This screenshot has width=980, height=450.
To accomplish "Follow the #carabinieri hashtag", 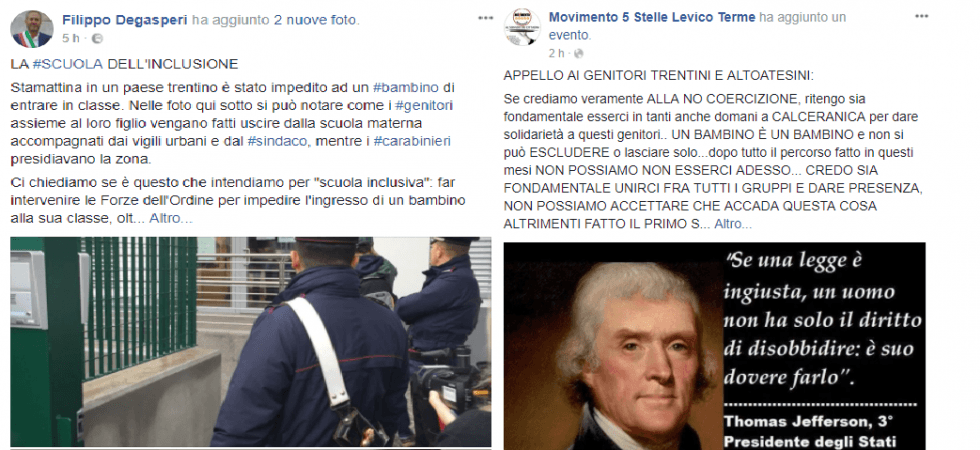I will [x=412, y=141].
